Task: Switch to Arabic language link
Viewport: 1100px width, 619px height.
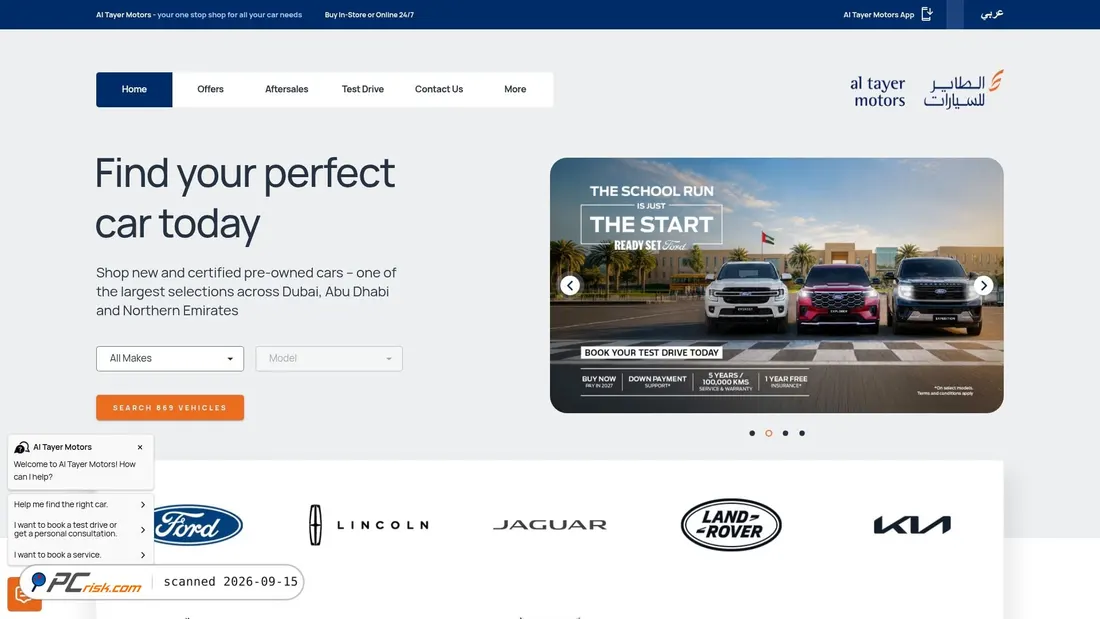Action: point(991,14)
